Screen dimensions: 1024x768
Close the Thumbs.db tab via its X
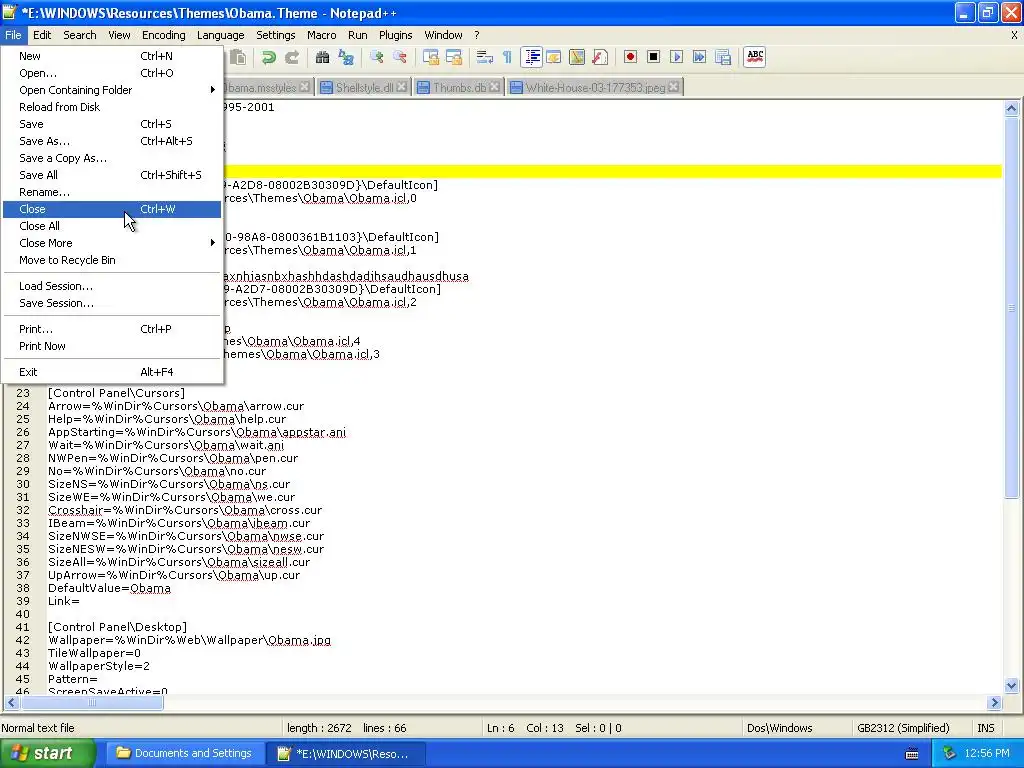click(x=495, y=87)
